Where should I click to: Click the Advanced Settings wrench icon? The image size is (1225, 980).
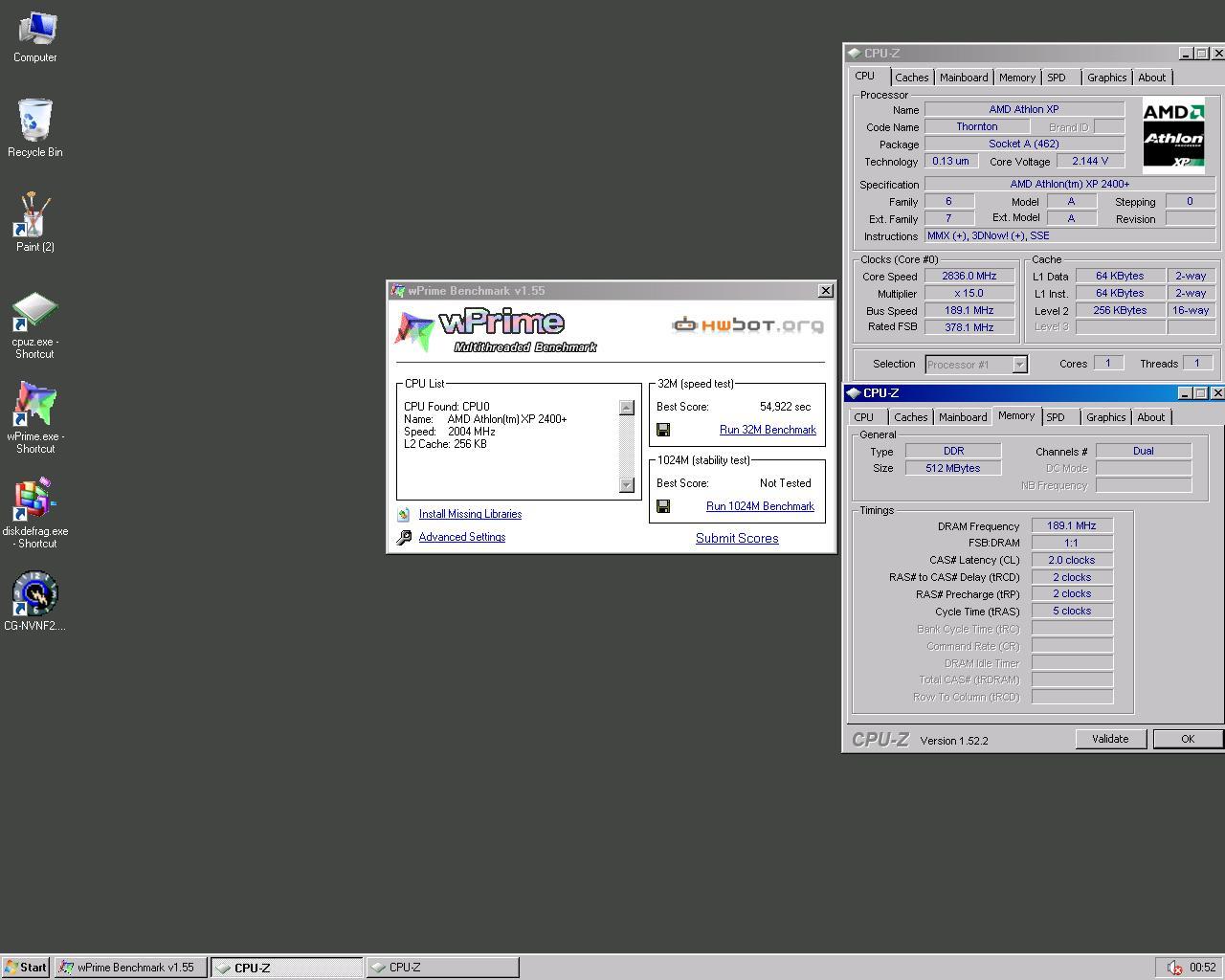coord(404,538)
